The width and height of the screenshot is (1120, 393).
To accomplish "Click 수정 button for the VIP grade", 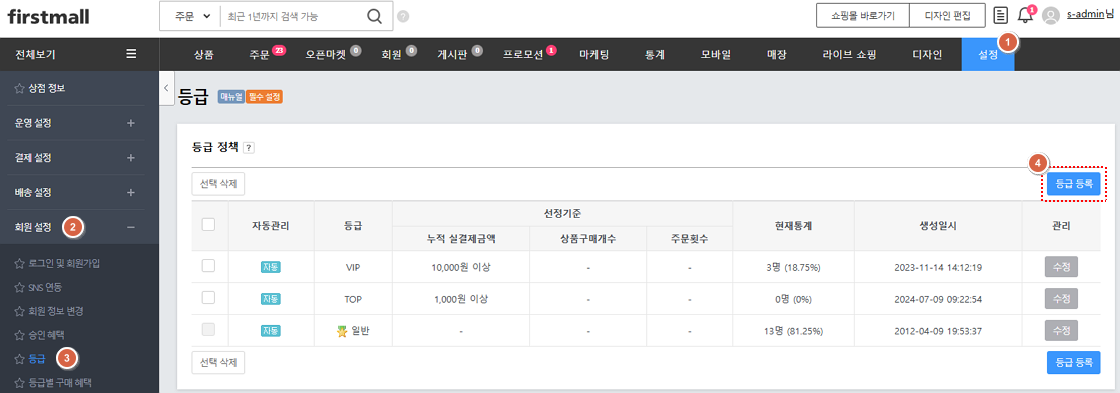I will point(1061,267).
